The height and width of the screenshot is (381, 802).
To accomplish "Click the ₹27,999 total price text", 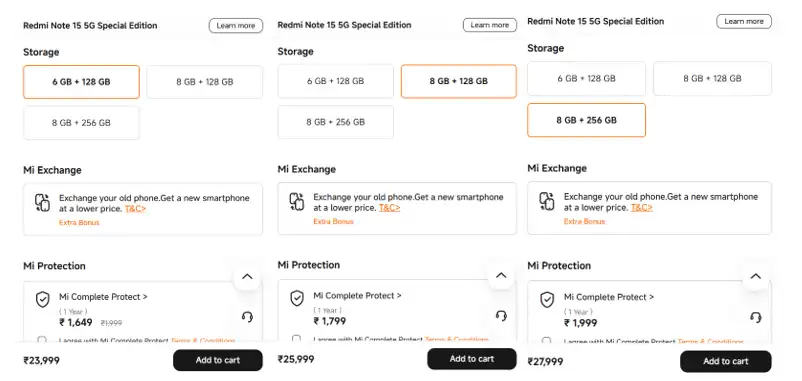I will (545, 362).
